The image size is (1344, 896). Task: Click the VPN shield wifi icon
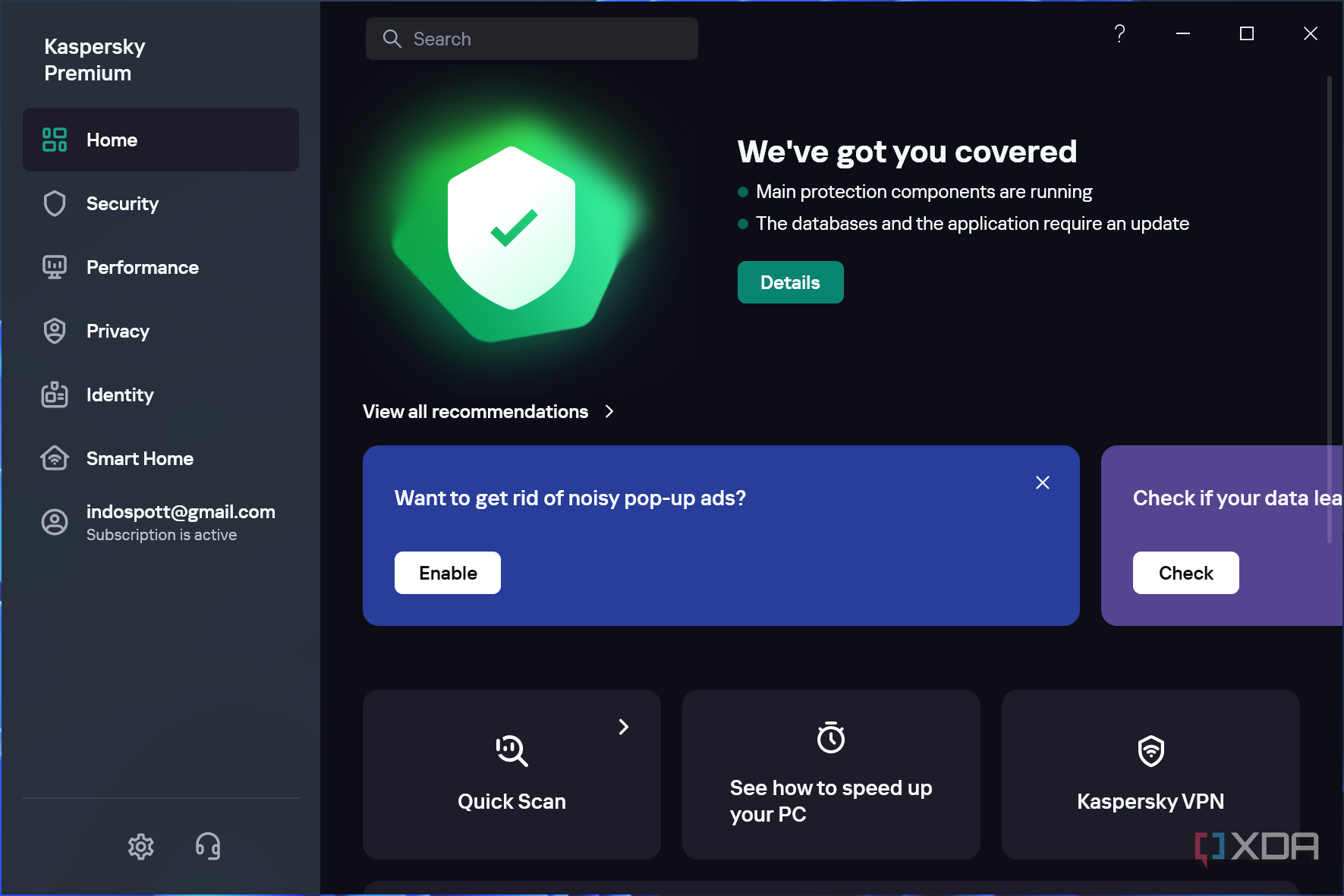[x=1151, y=751]
